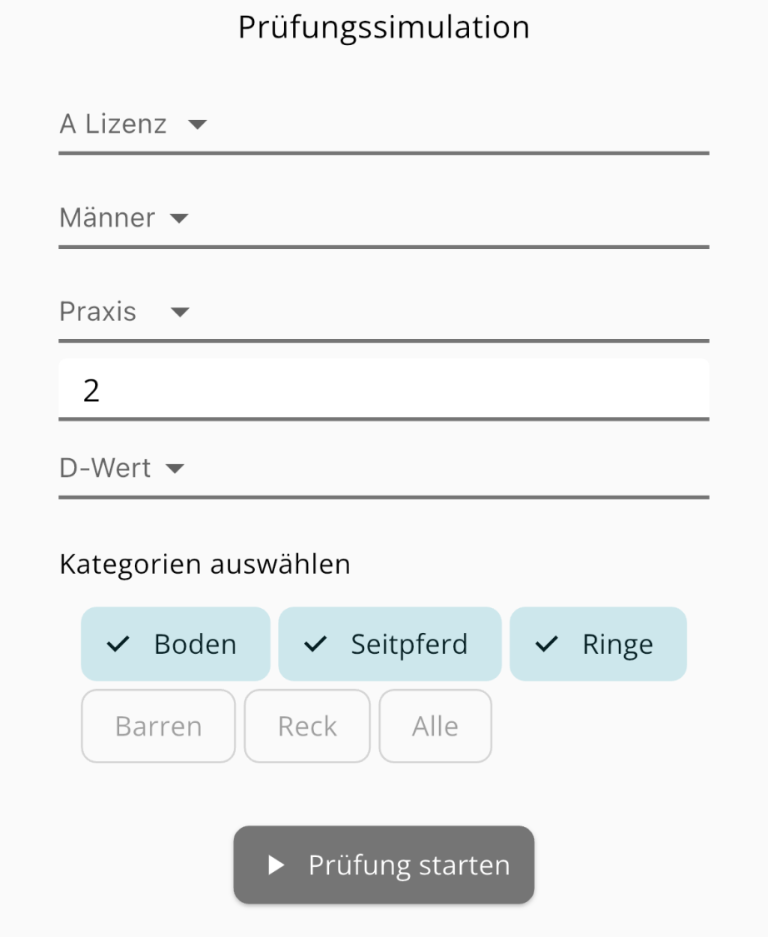Enable the Barren category chip
This screenshot has height=937, width=768.
coord(158,726)
